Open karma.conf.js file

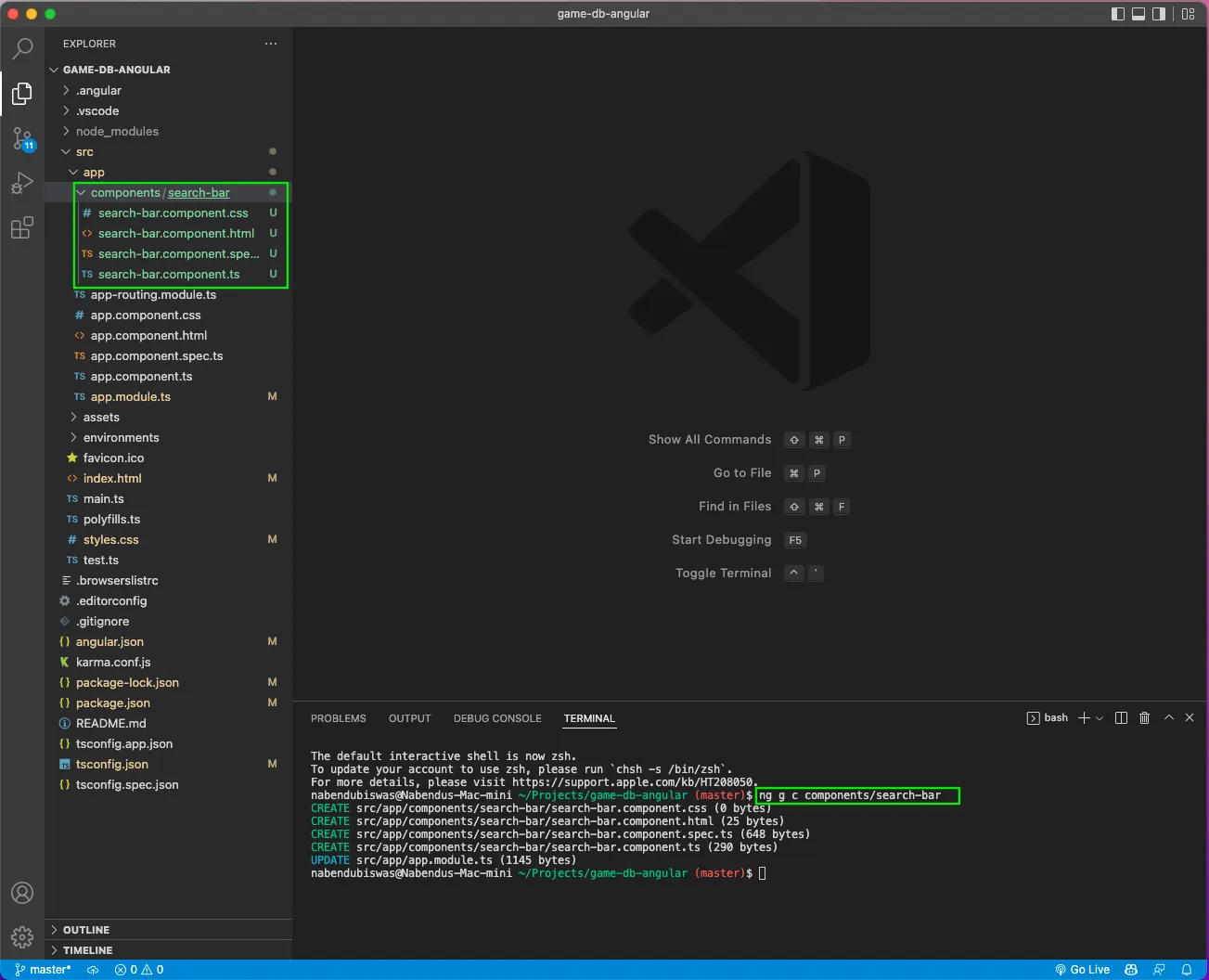tap(168, 662)
